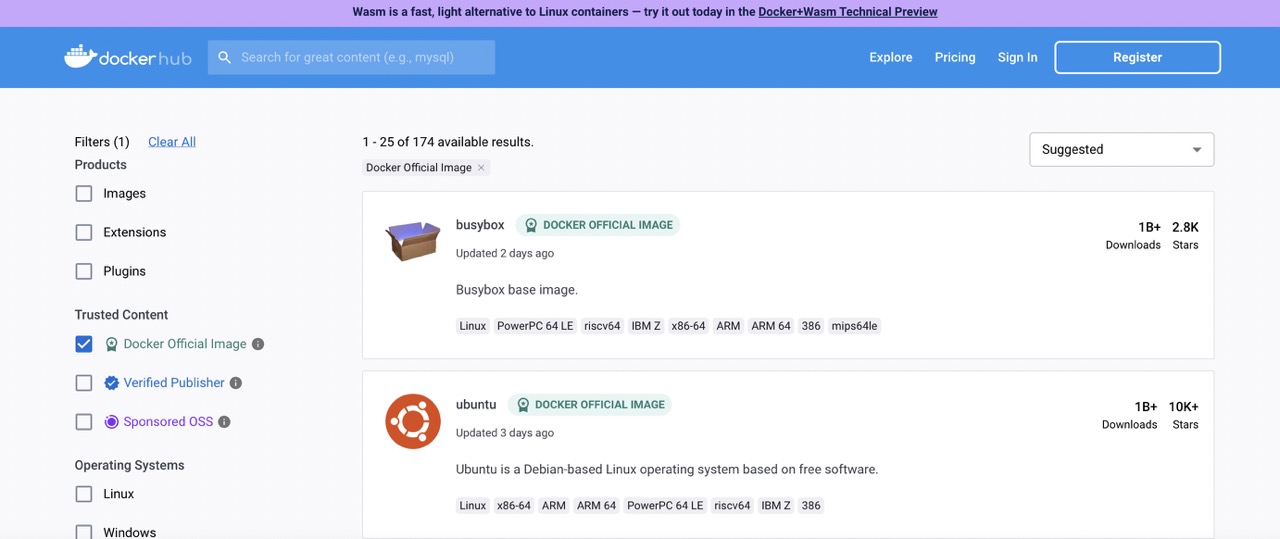The image size is (1280, 539).
Task: Click the Docker Hub whale logo
Action: coord(128,57)
